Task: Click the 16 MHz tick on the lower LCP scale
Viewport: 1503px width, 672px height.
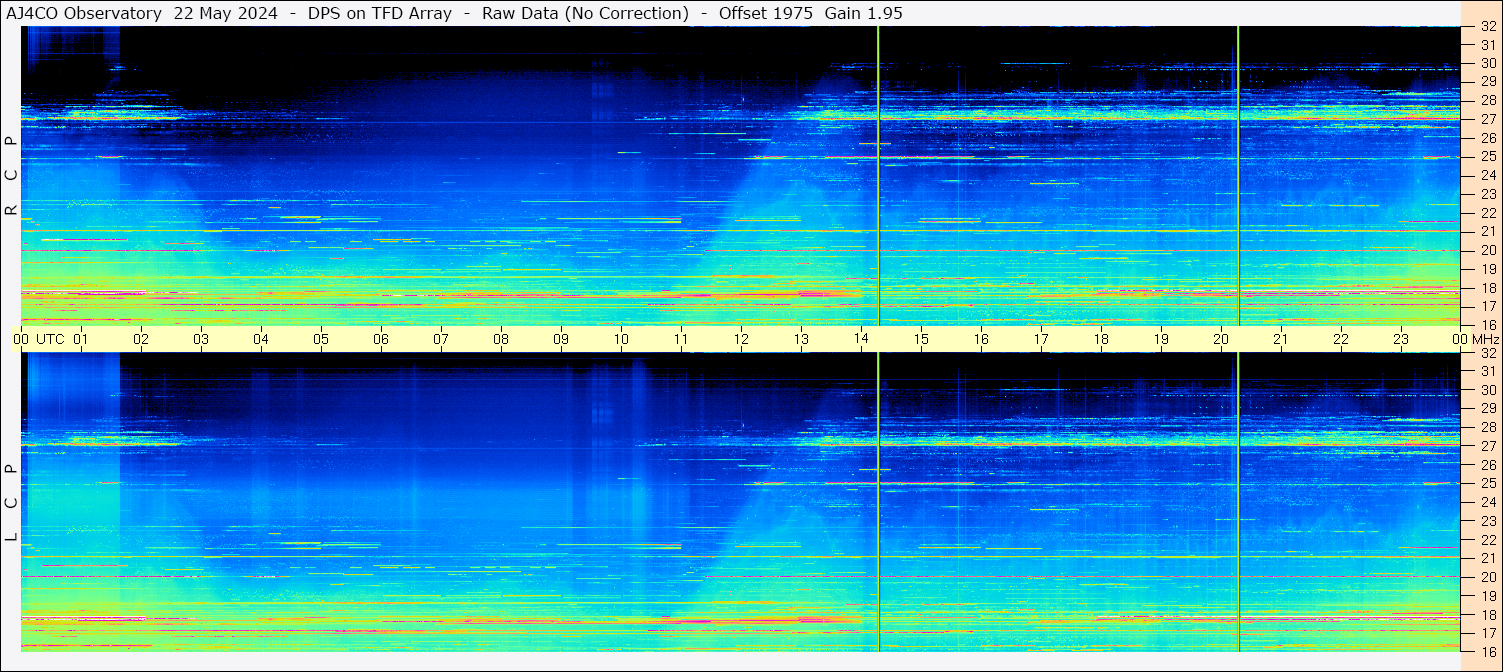Action: [x=1487, y=652]
